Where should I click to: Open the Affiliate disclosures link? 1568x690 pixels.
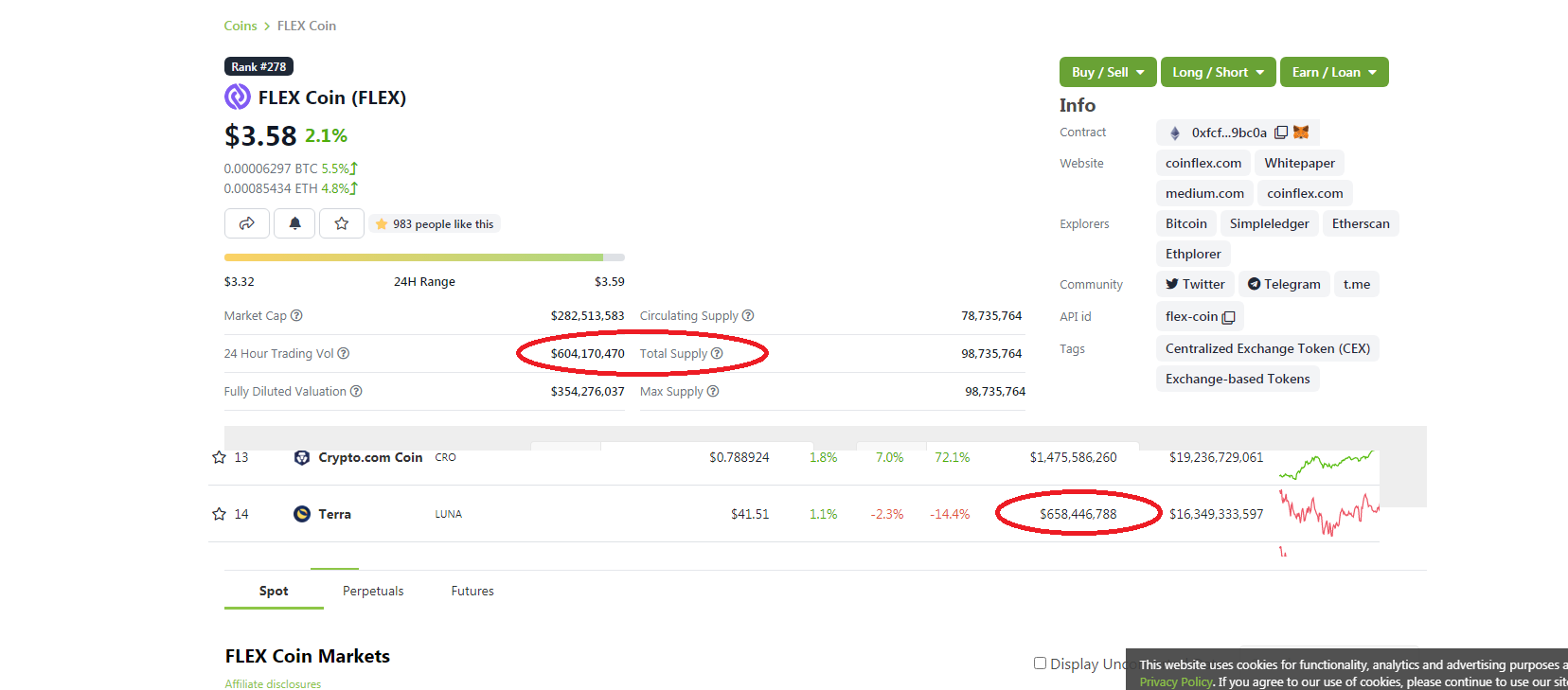tap(273, 683)
